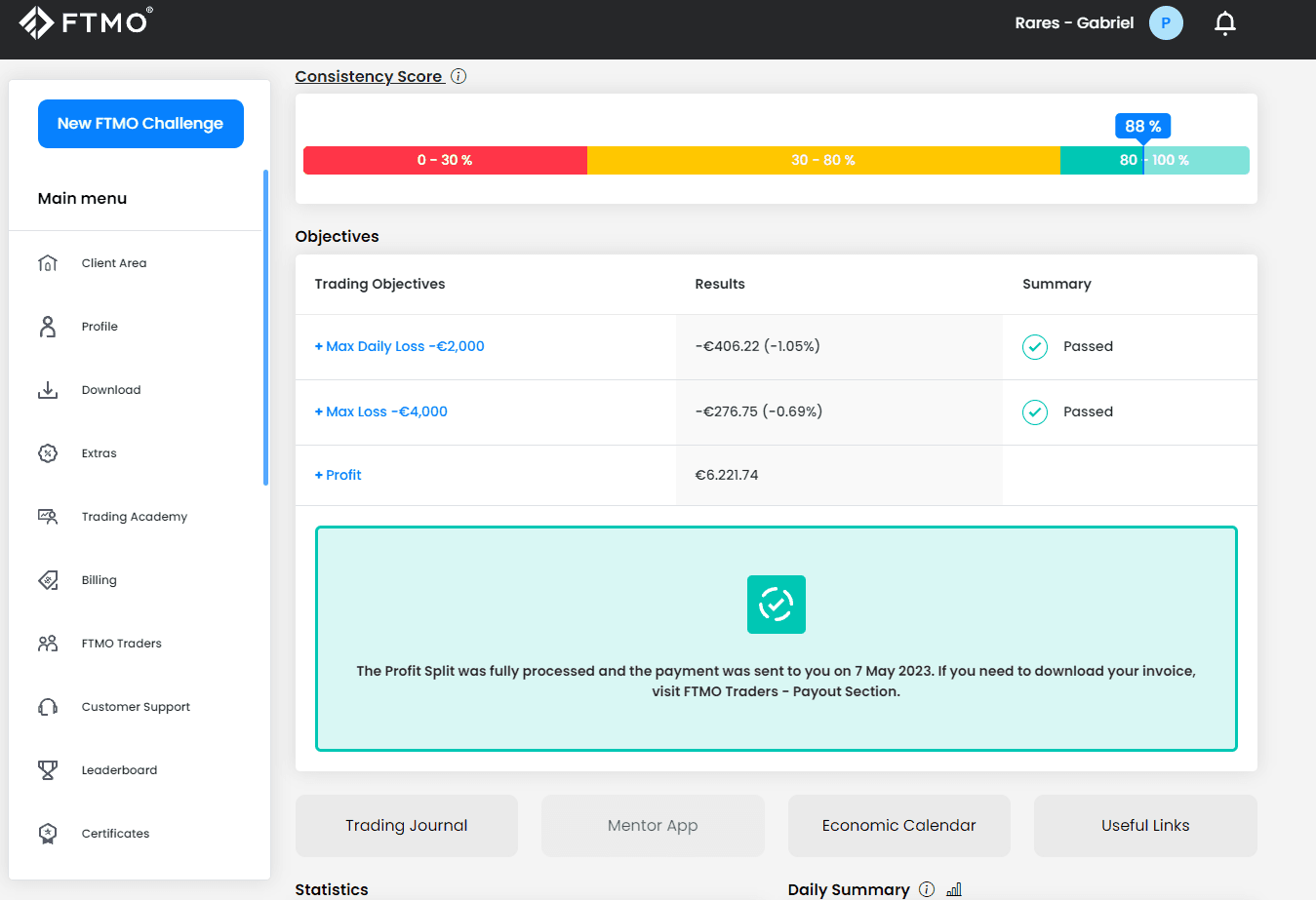Screen dimensions: 1316x900
Task: Select Billing in main menu
Action: pos(100,580)
